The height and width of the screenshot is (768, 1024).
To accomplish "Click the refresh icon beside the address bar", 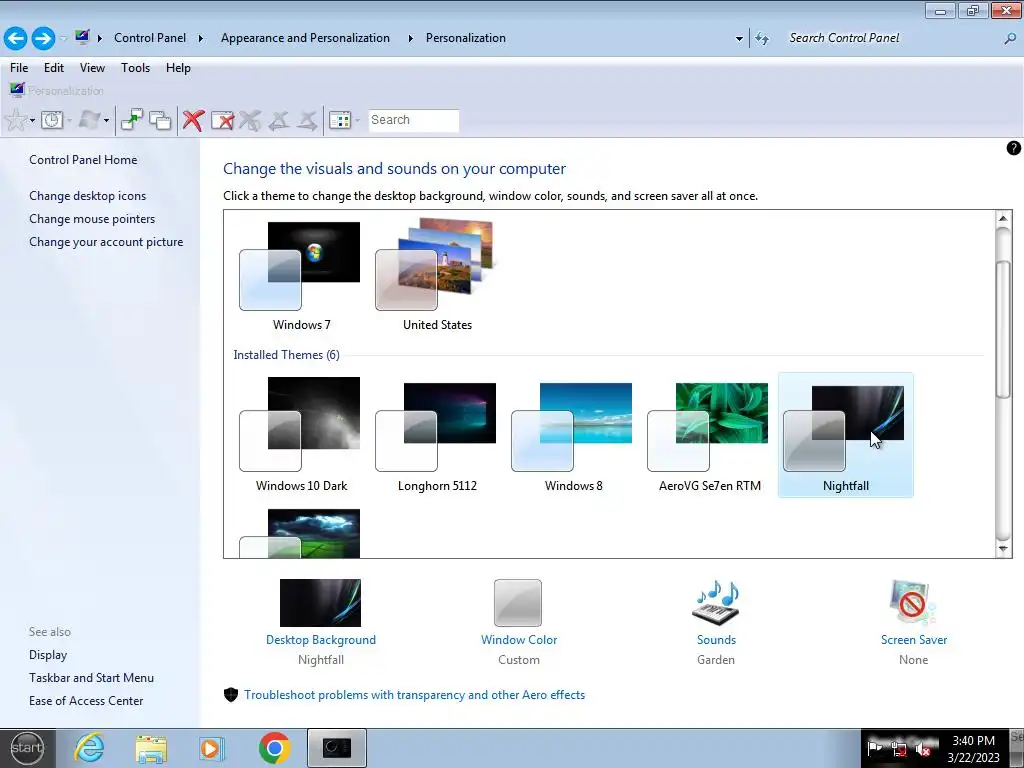I will 761,39.
